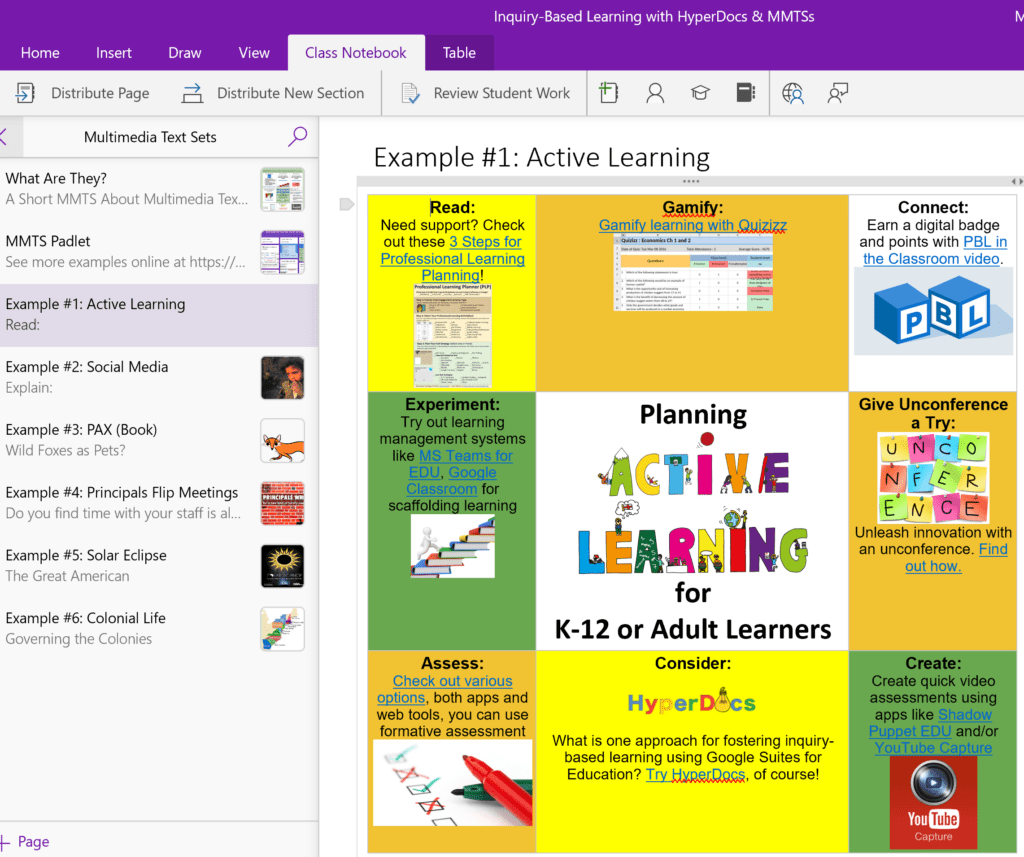
Task: Click the book staircase image
Action: click(x=453, y=546)
